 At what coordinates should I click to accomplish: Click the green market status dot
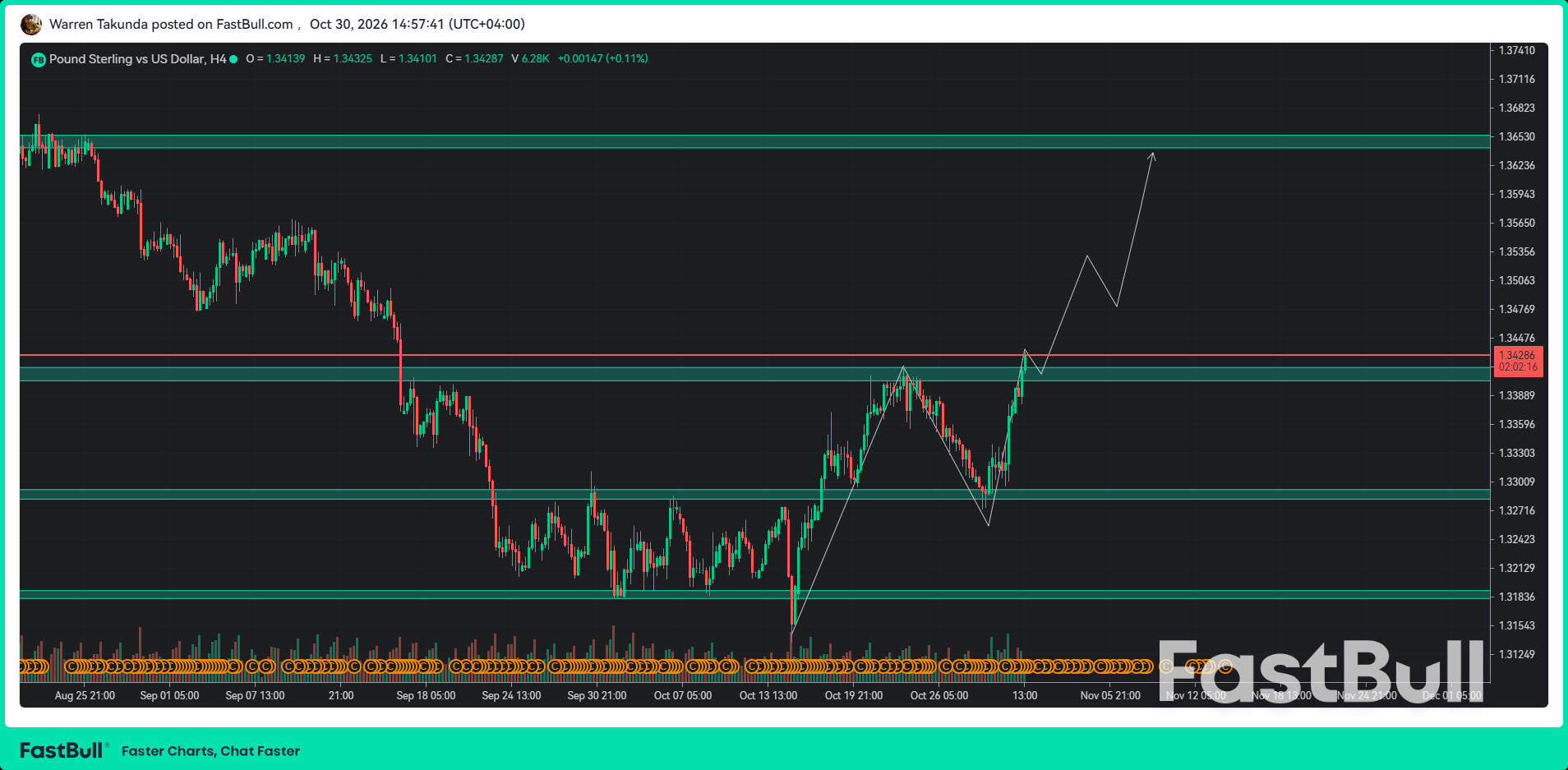click(233, 59)
